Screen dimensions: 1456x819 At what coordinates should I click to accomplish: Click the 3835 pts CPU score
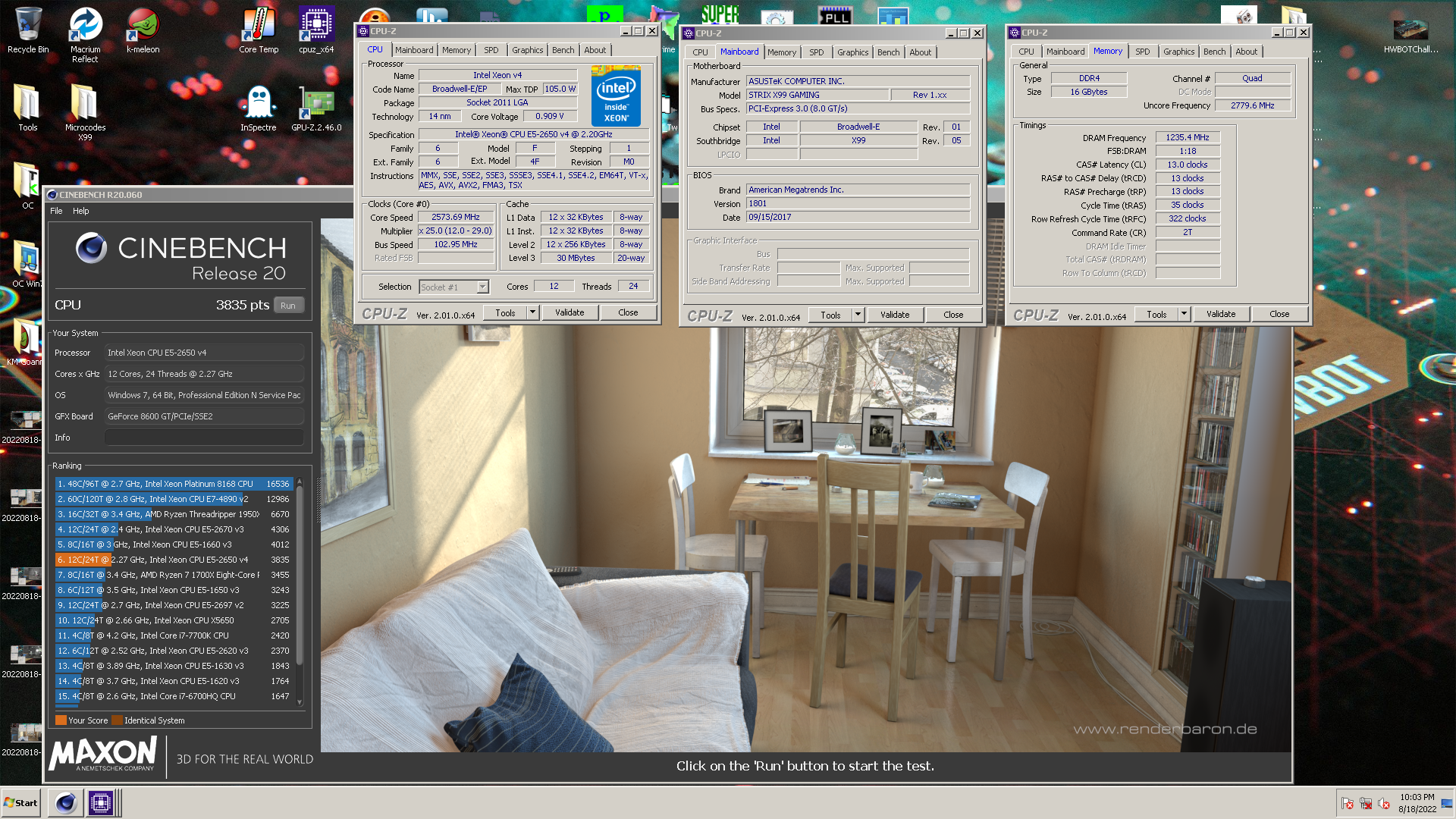point(242,305)
